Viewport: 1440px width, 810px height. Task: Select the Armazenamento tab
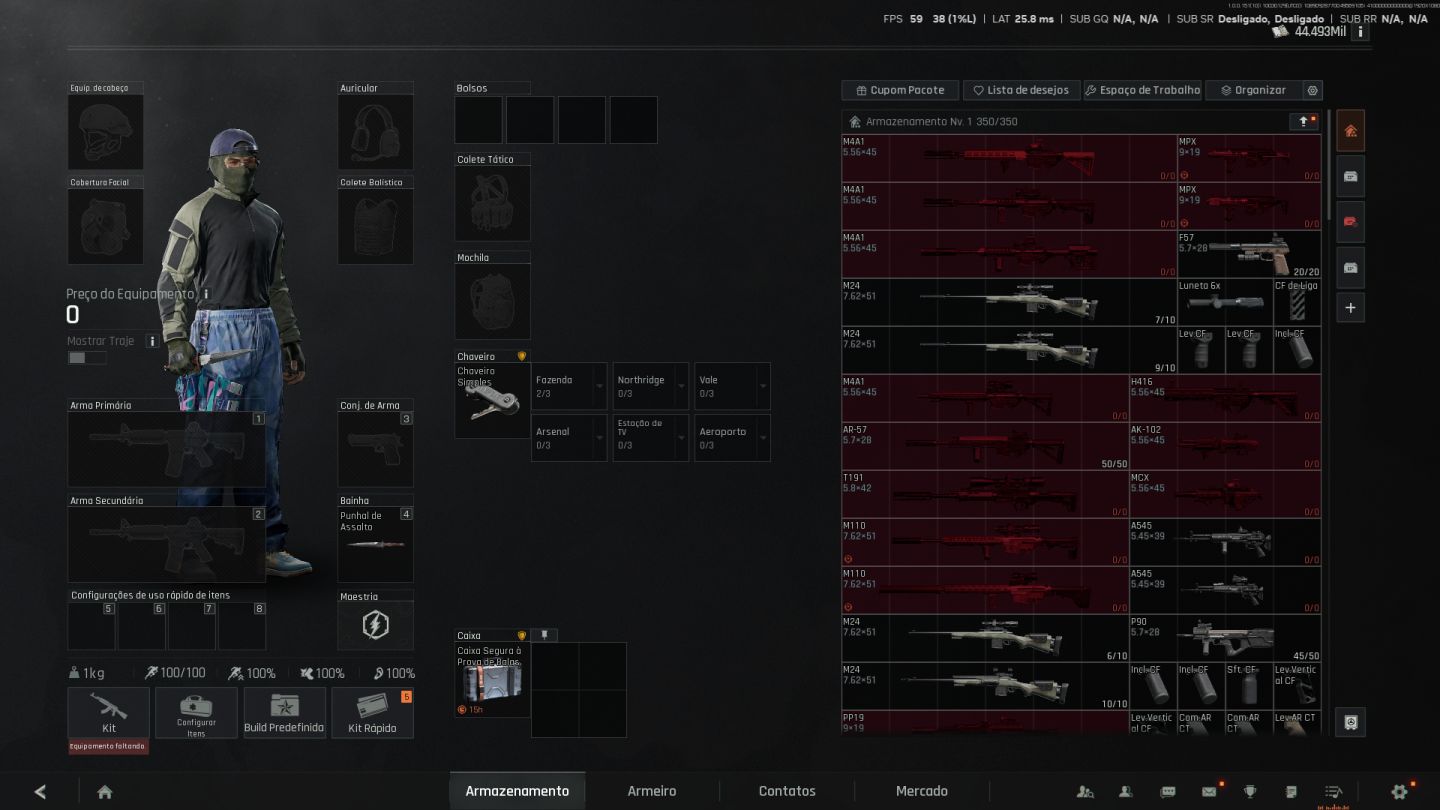click(517, 791)
